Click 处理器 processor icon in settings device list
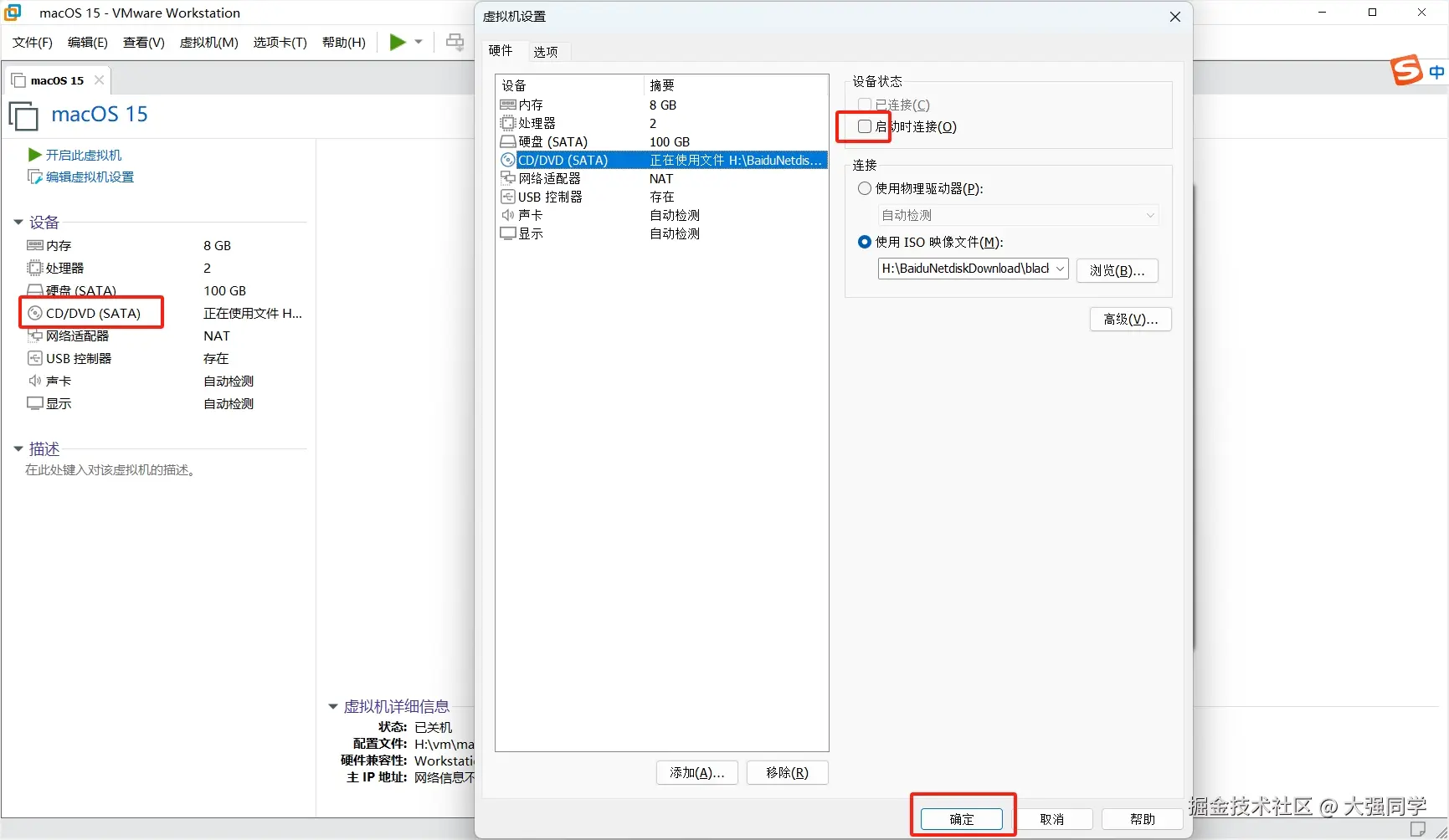The width and height of the screenshot is (1449, 840). [x=508, y=123]
